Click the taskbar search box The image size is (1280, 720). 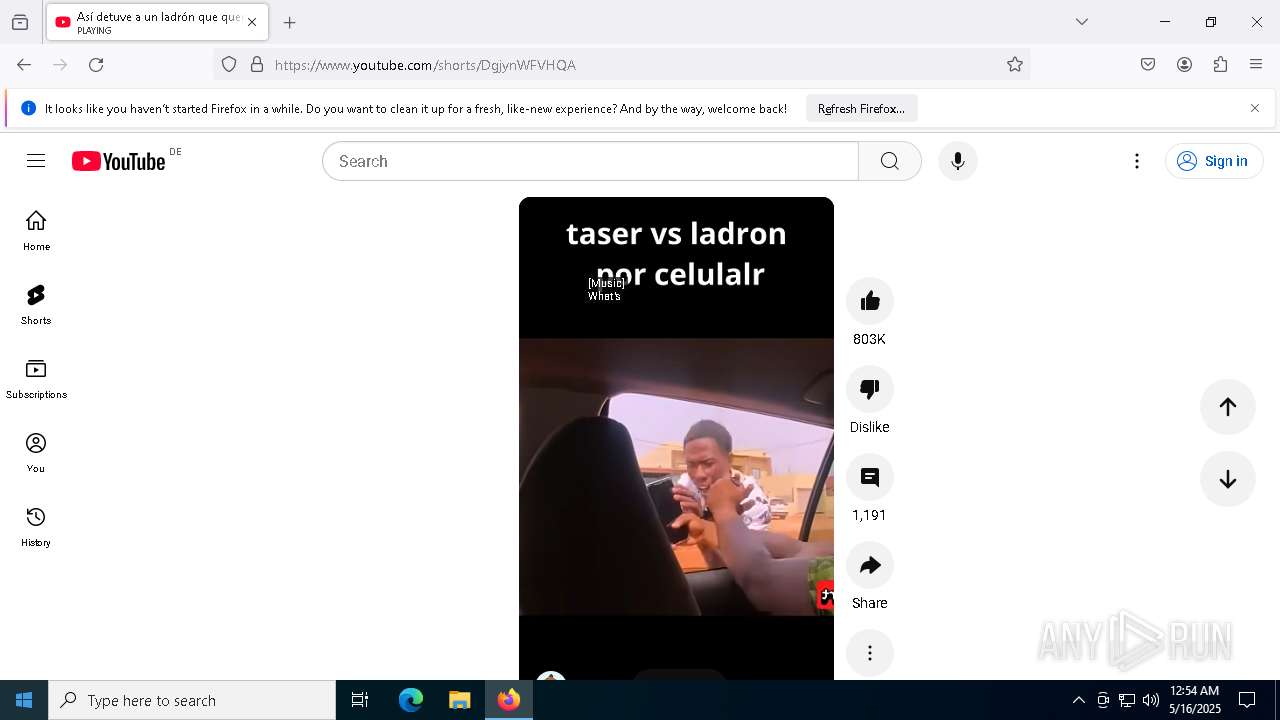192,700
